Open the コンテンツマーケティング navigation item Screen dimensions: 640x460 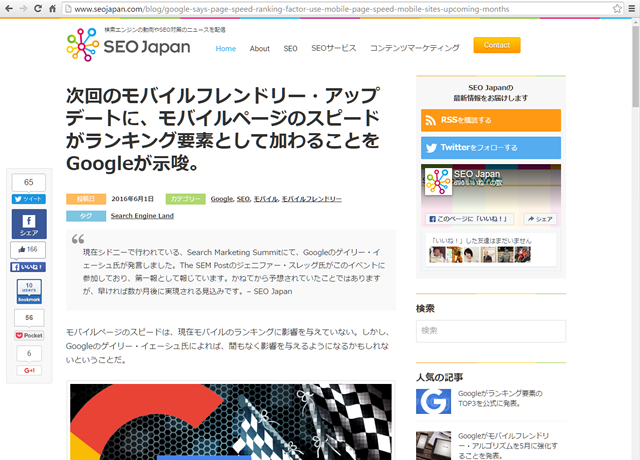coord(414,48)
